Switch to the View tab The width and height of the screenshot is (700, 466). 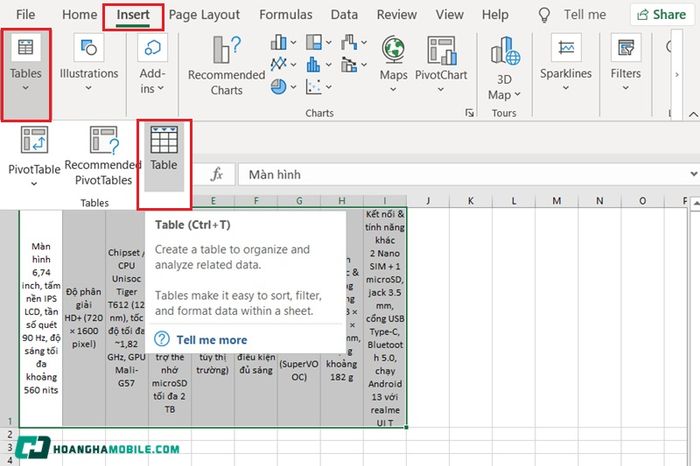pos(450,15)
